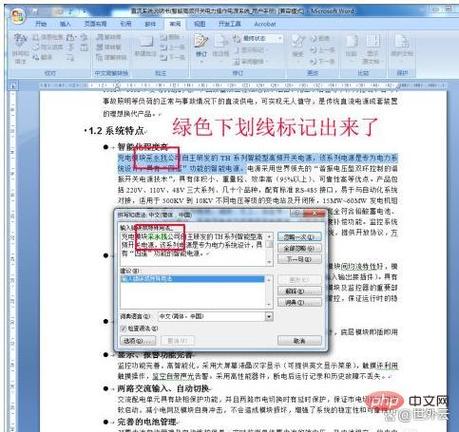Go to 上一条 previous comment in 批注 group

[x=172, y=47]
